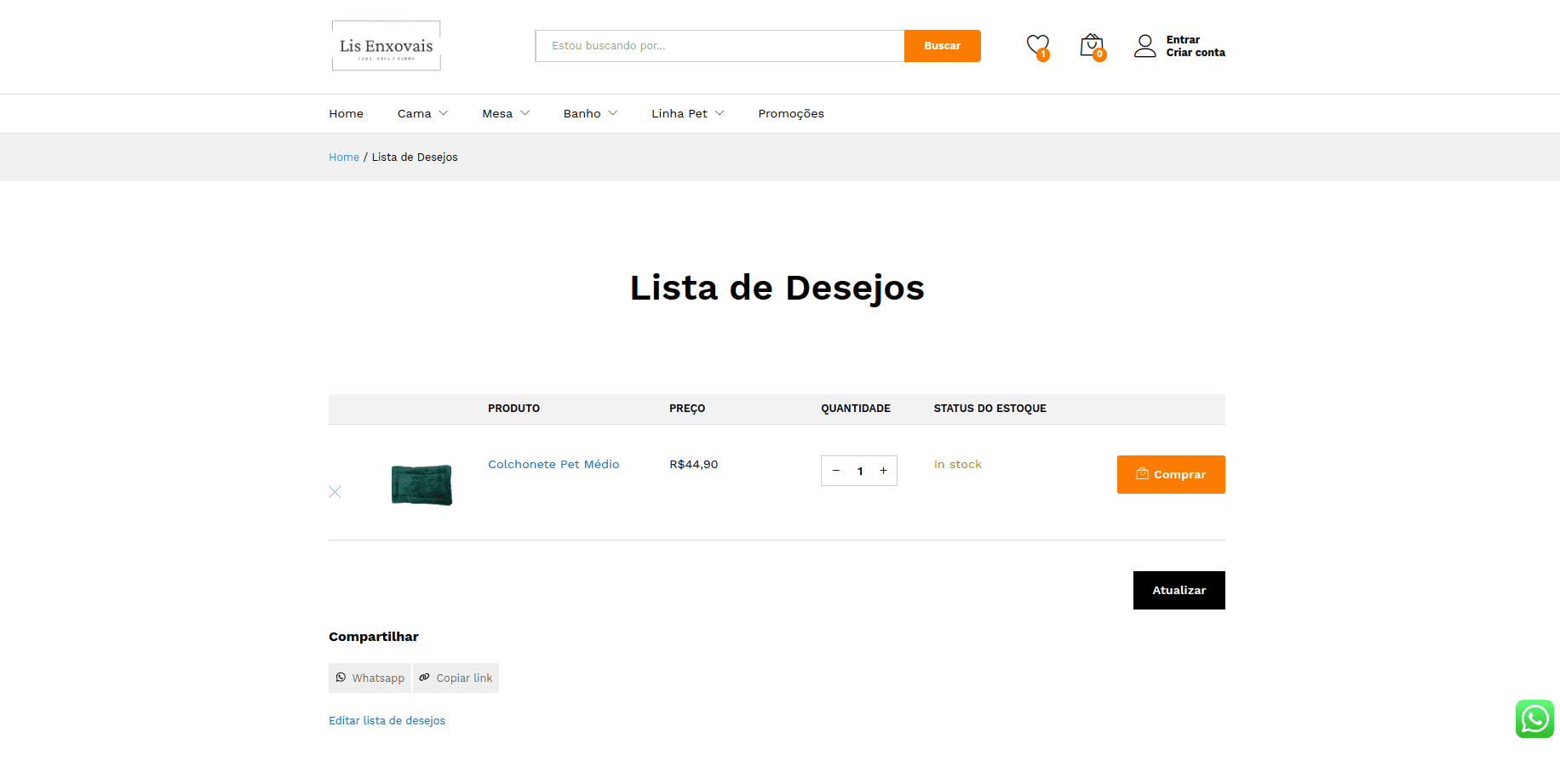Increase quantity with plus button

tap(883, 471)
